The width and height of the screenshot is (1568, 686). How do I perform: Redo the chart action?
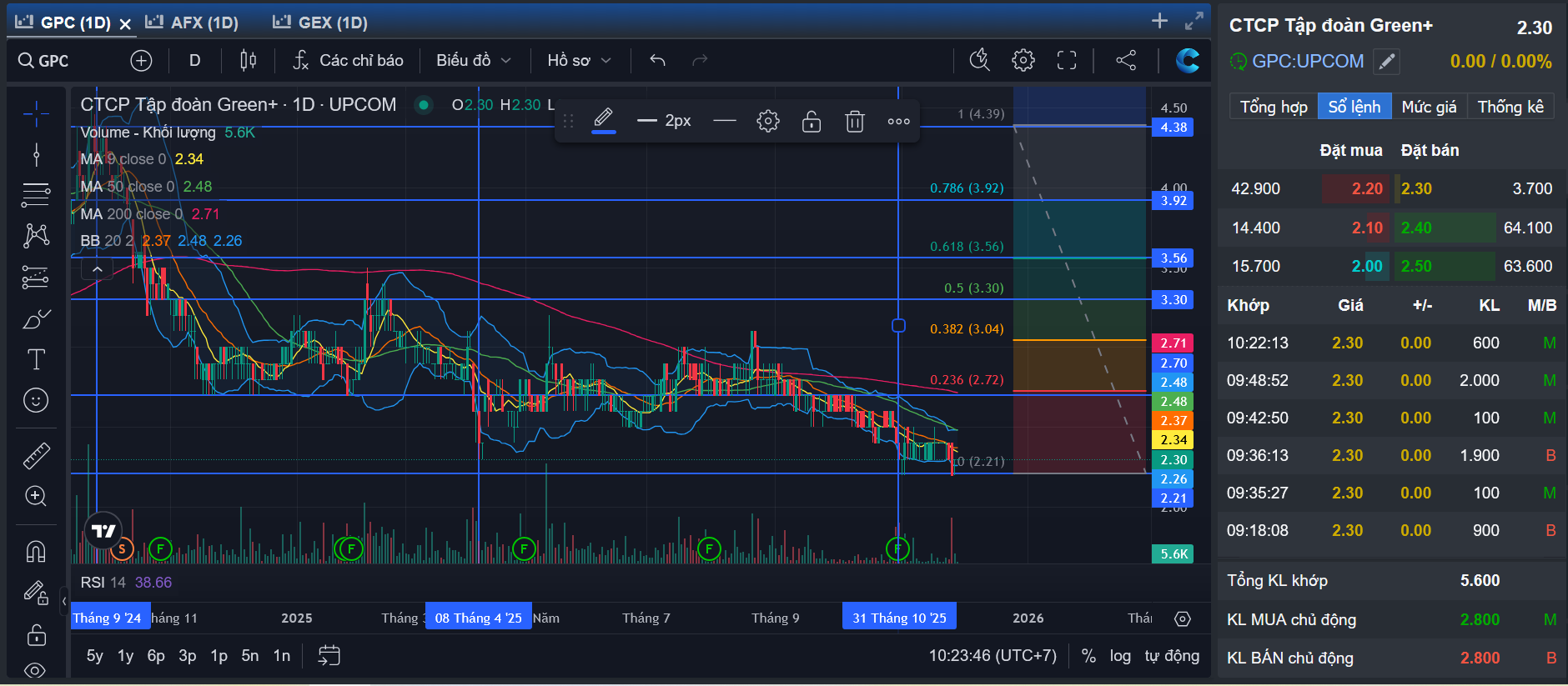[x=700, y=60]
